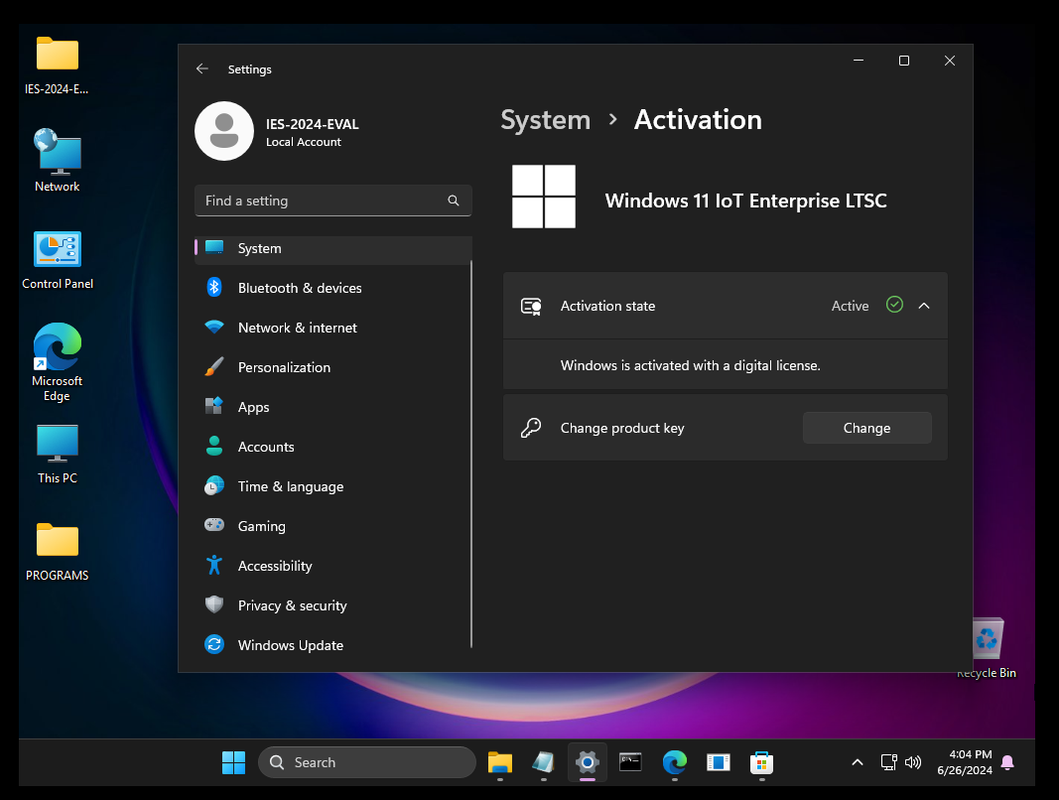Minimize the Settings window

click(858, 61)
